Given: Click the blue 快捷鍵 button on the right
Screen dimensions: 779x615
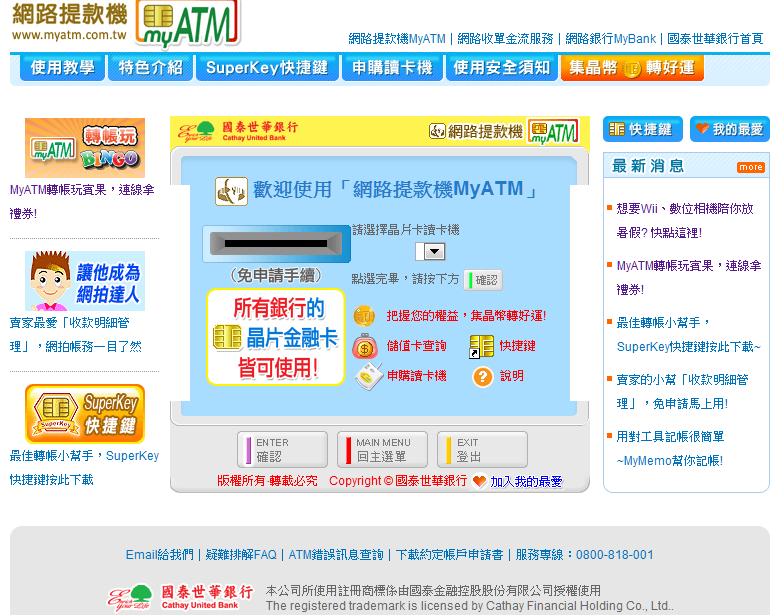Looking at the screenshot, I should click(642, 129).
